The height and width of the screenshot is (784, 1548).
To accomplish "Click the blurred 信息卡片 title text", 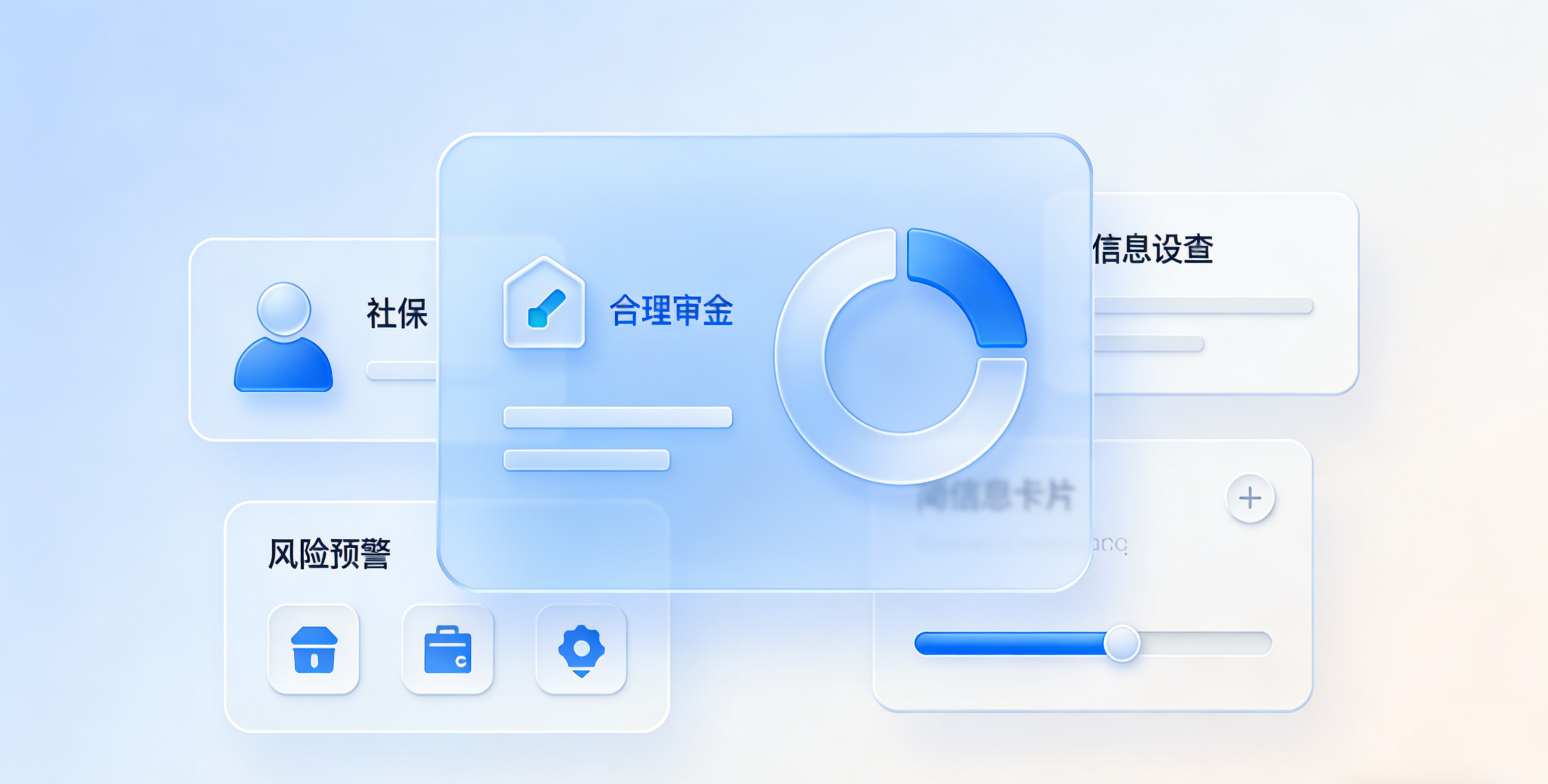I will coord(995,496).
